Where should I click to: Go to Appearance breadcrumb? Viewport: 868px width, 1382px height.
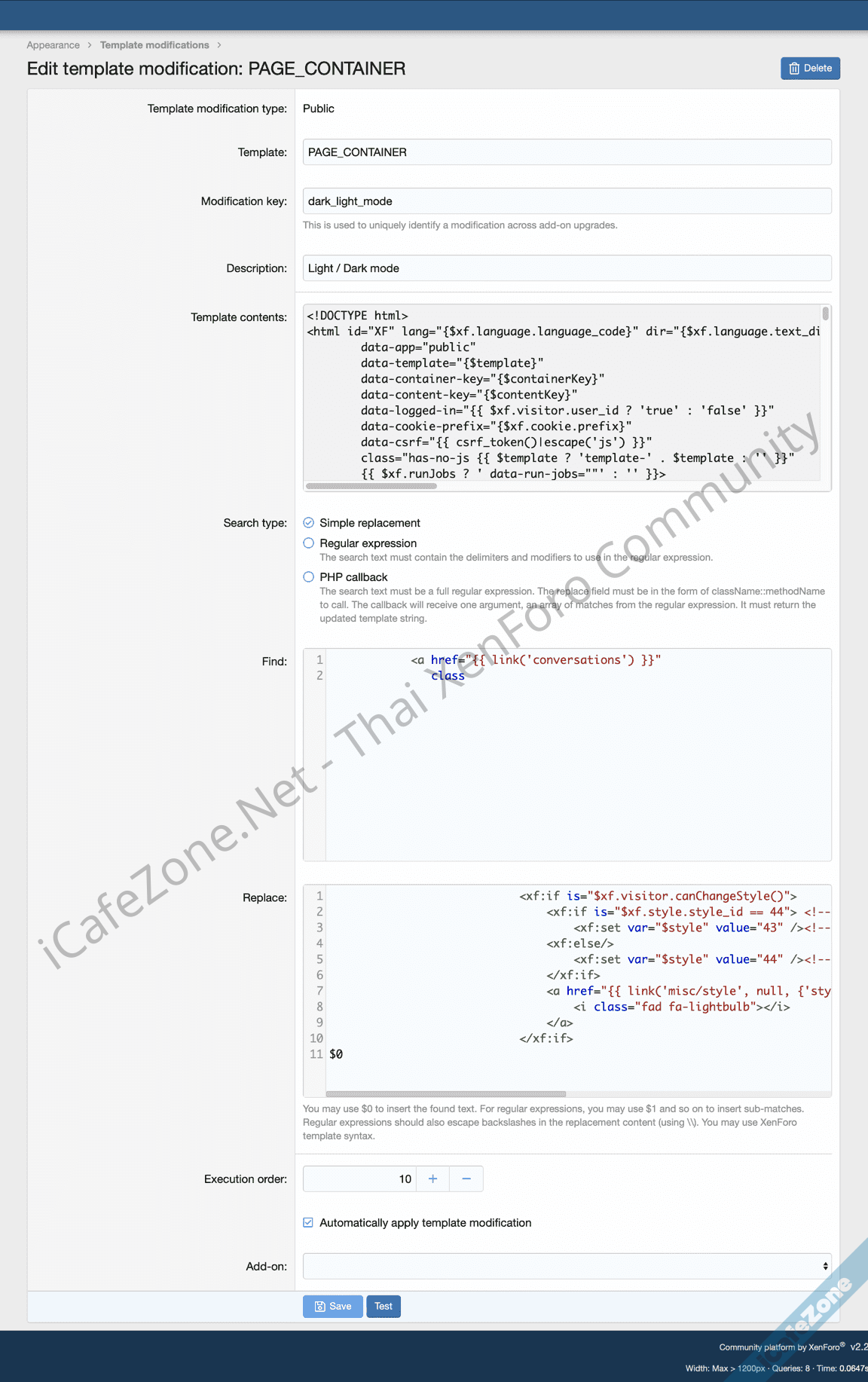pyautogui.click(x=53, y=45)
